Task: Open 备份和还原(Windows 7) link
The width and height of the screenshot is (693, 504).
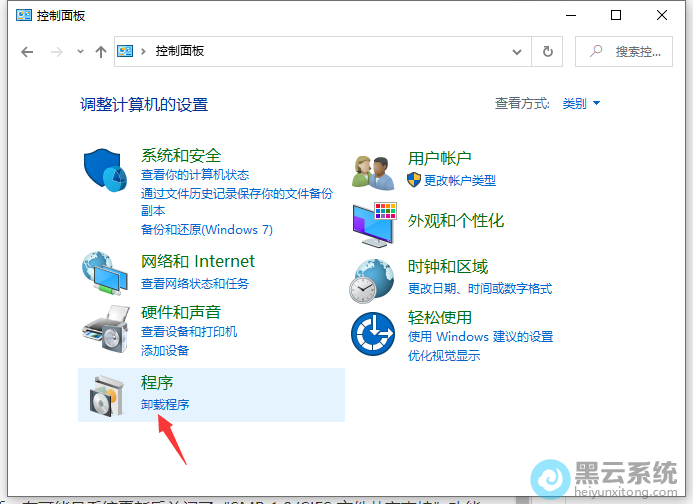Action: 206,229
